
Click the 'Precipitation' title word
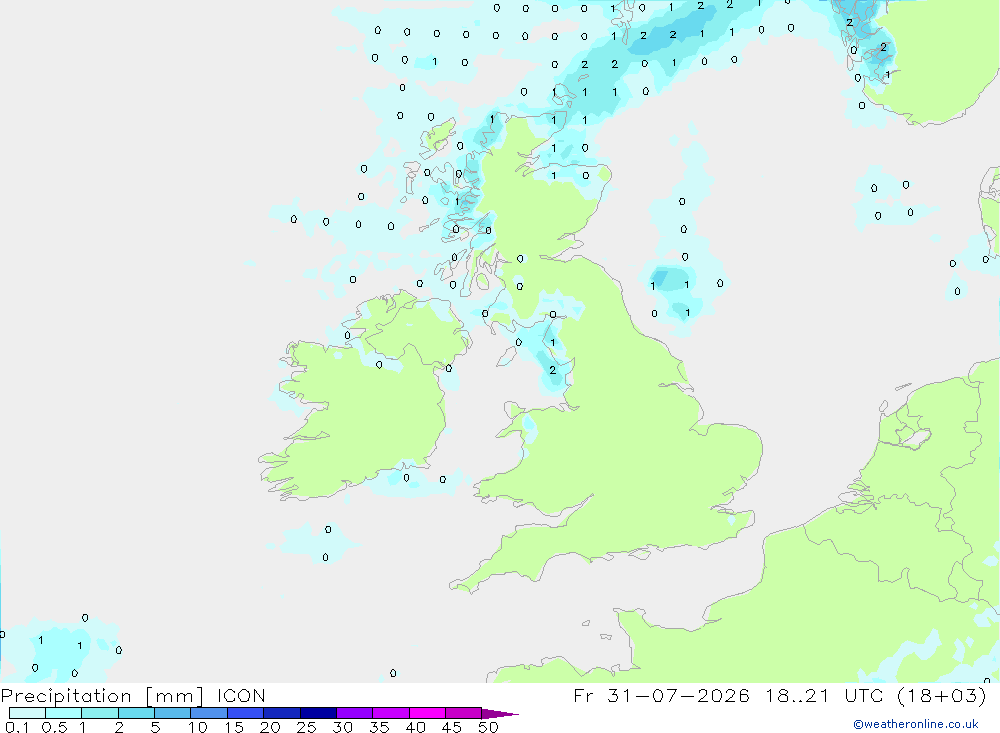[x=66, y=696]
